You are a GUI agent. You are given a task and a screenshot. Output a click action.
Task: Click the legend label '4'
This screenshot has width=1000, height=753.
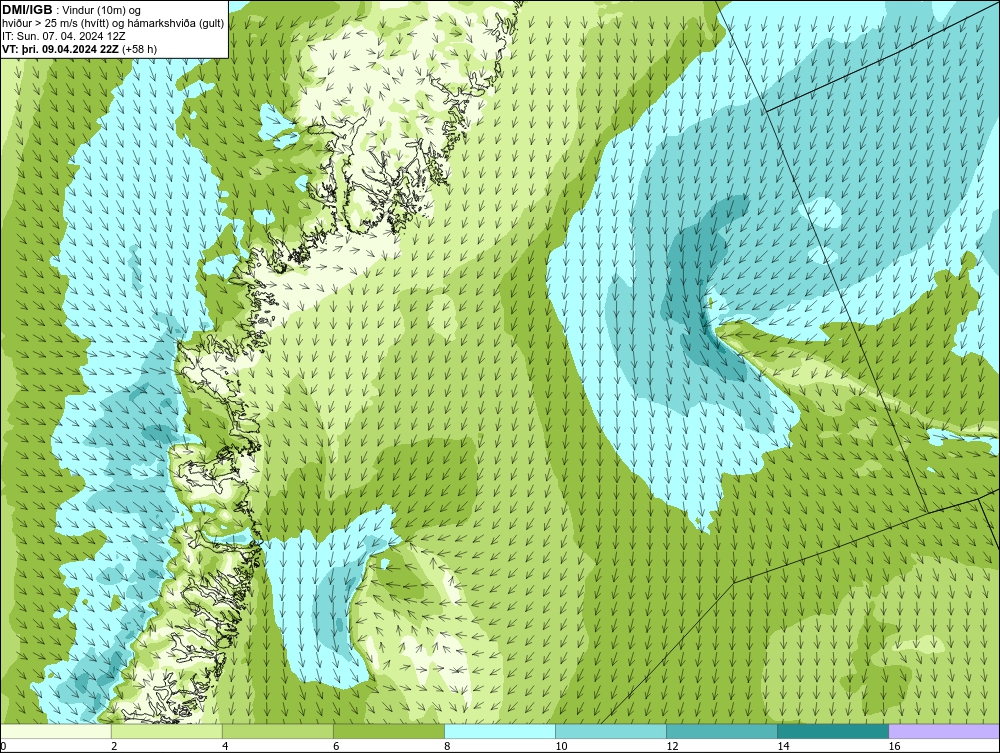click(x=225, y=746)
